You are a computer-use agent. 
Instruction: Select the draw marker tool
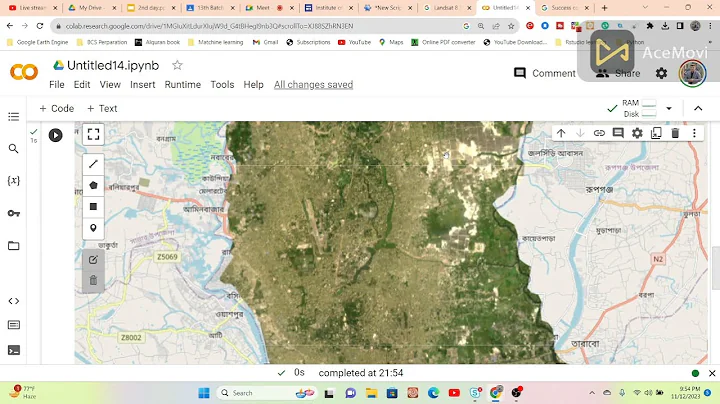click(x=93, y=228)
